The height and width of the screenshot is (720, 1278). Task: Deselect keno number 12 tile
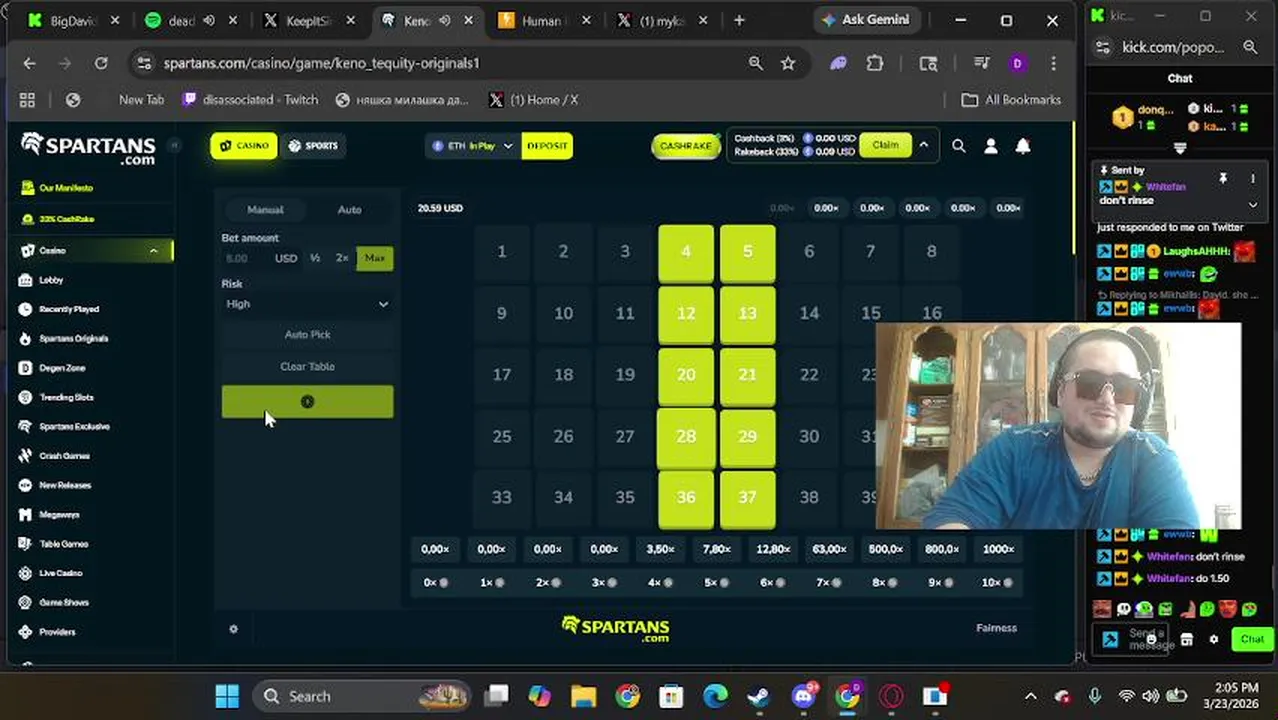[686, 314]
